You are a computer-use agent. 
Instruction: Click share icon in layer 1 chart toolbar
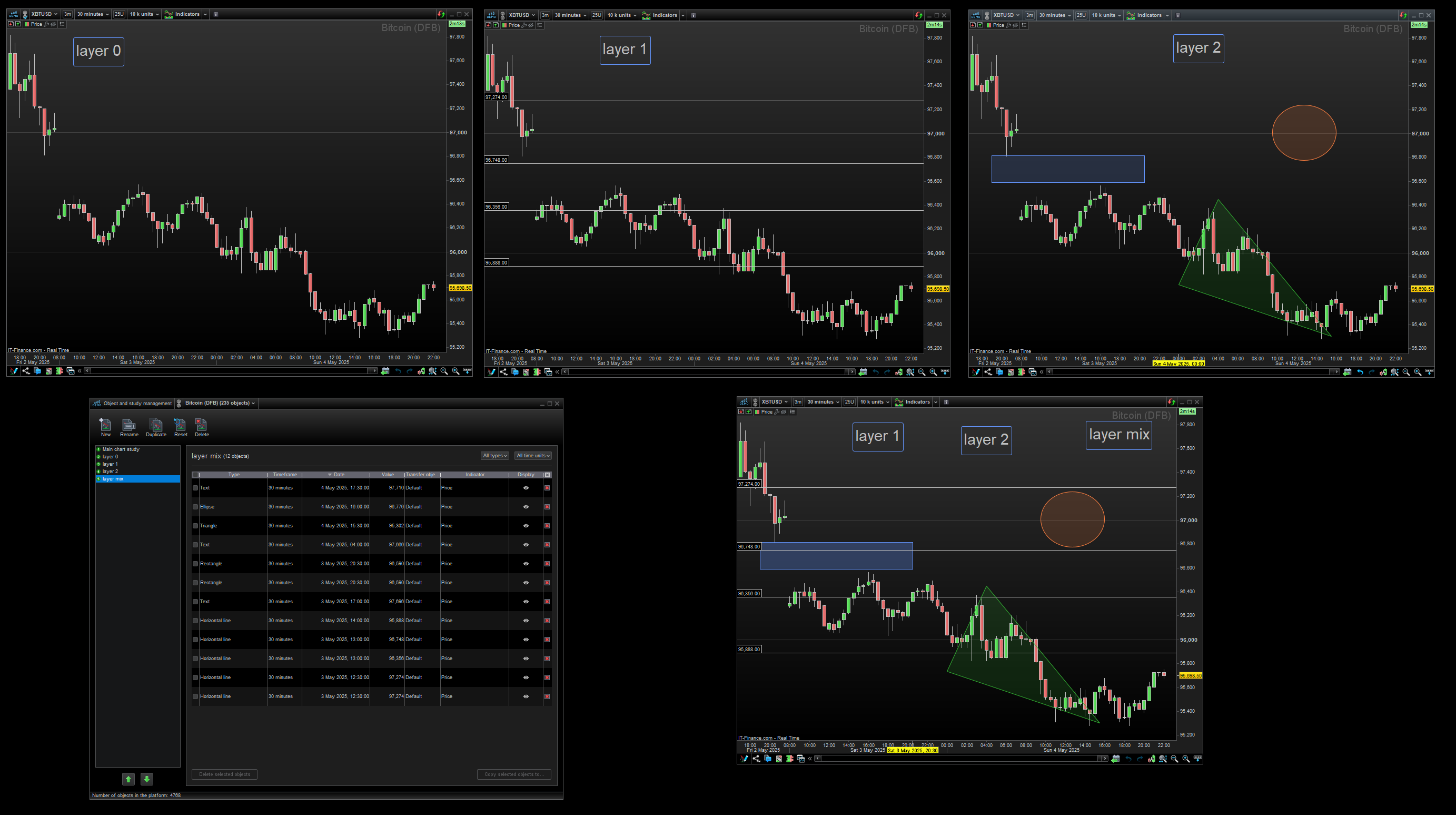coord(503,372)
